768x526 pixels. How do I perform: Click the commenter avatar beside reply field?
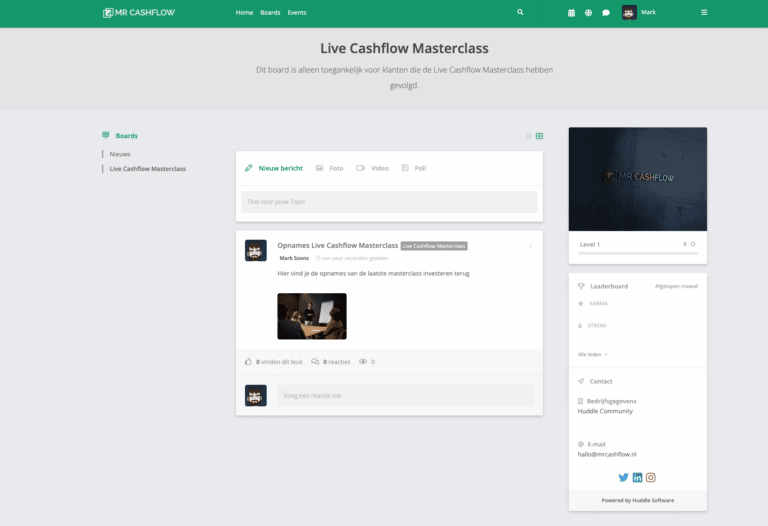pyautogui.click(x=256, y=395)
